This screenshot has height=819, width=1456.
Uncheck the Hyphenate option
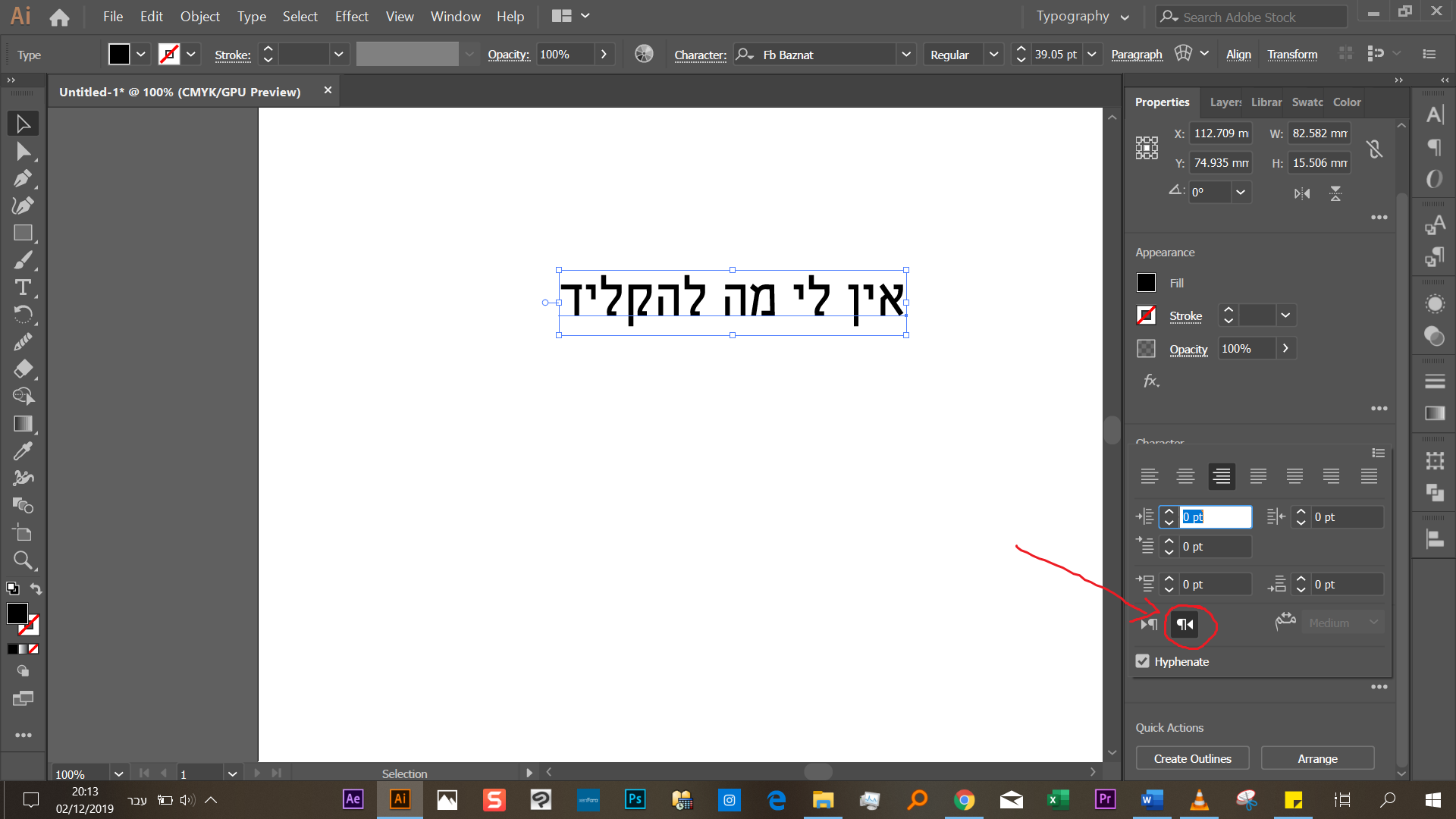1143,661
